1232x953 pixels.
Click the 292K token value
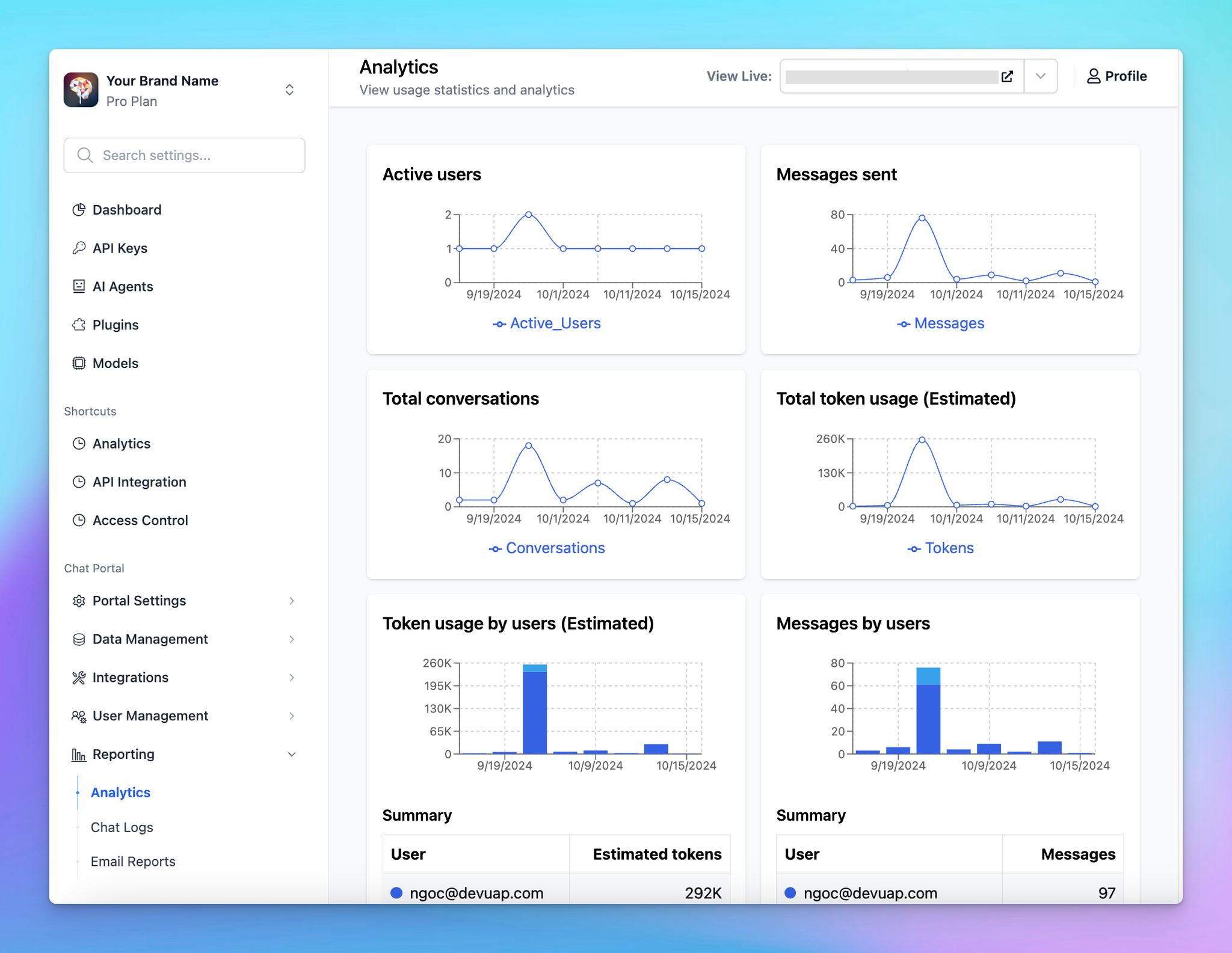(703, 893)
